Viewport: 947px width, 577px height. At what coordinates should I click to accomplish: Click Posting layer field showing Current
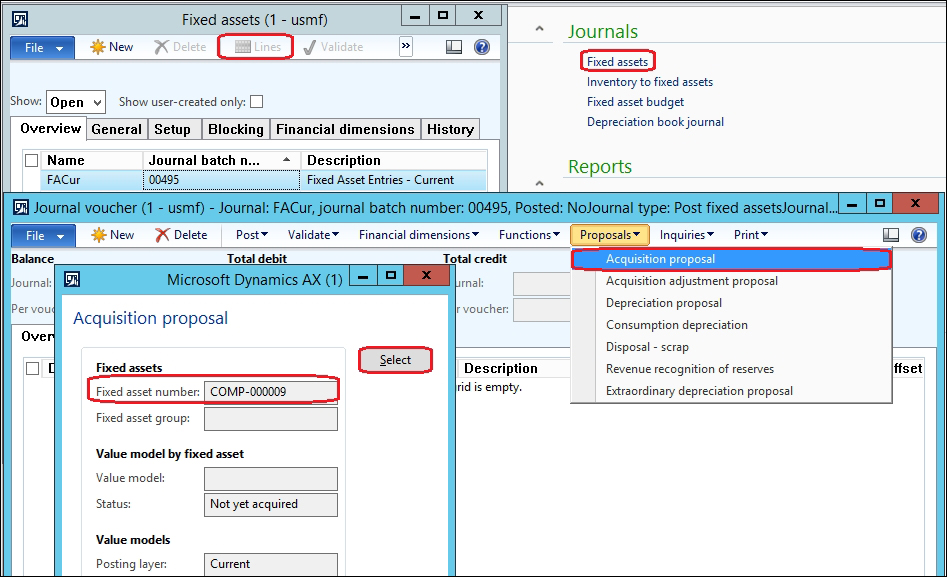(271, 564)
